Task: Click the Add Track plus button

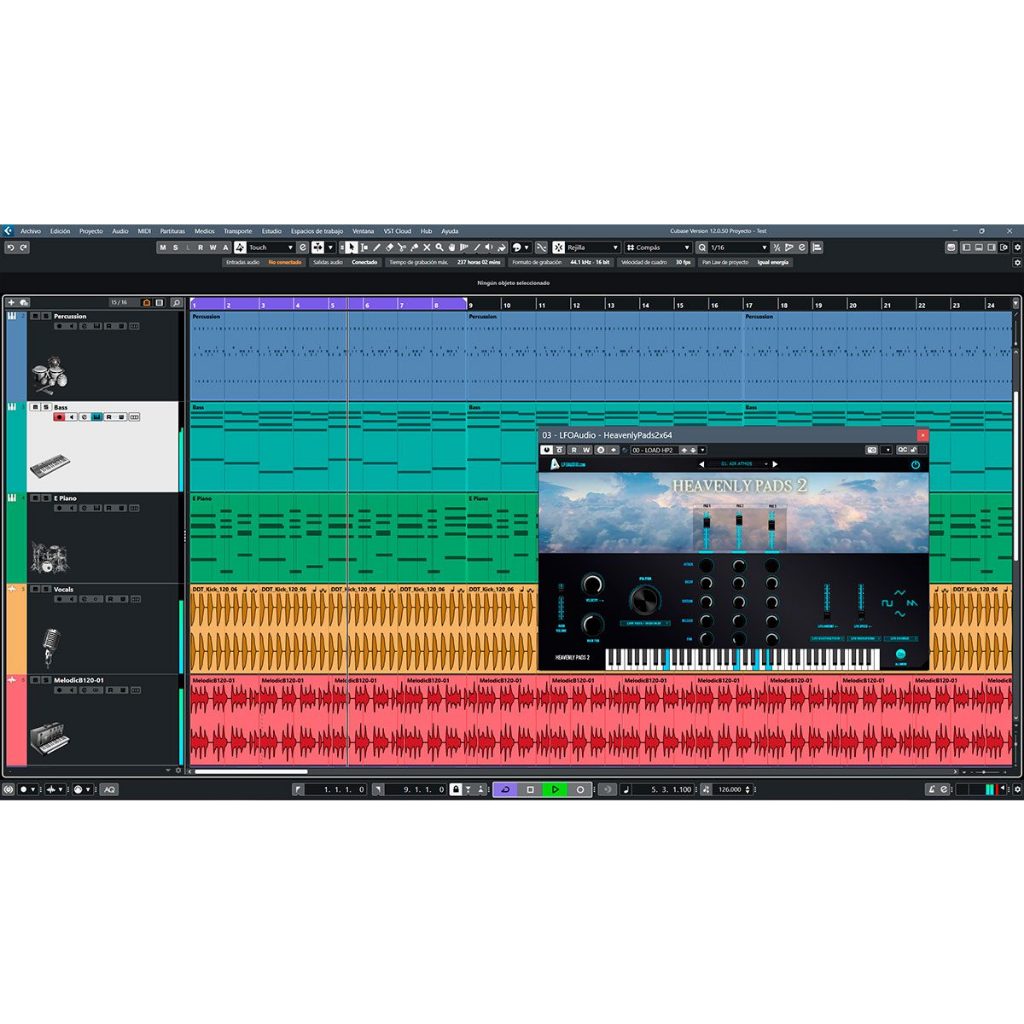Action: pos(11,302)
